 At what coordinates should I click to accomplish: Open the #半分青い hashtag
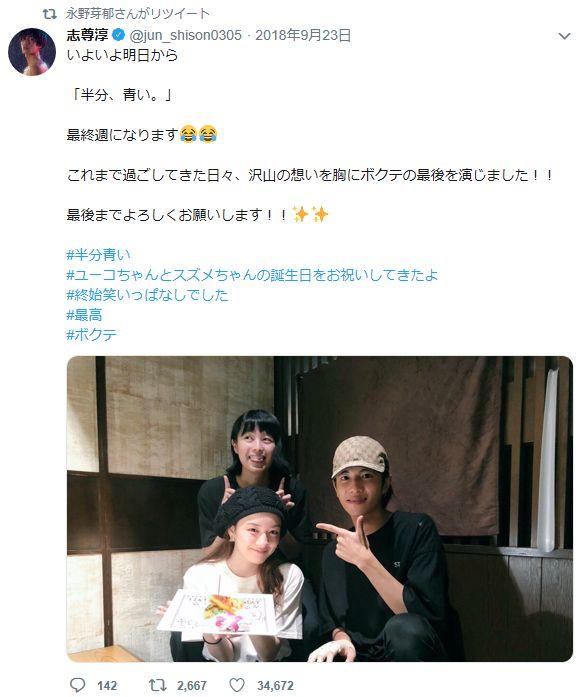click(98, 255)
